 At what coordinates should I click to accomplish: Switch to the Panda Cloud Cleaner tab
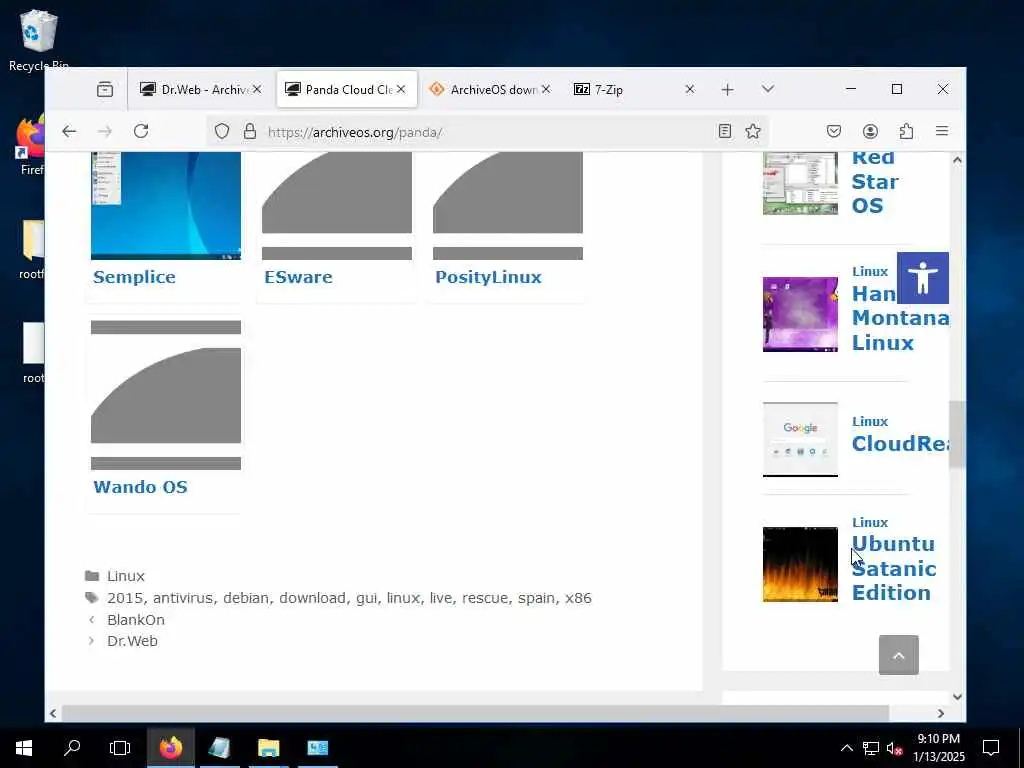pyautogui.click(x=347, y=89)
